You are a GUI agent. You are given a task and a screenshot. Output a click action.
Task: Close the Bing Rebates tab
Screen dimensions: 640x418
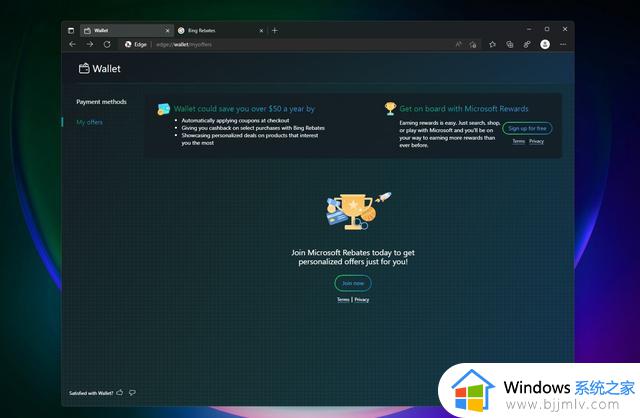click(261, 31)
